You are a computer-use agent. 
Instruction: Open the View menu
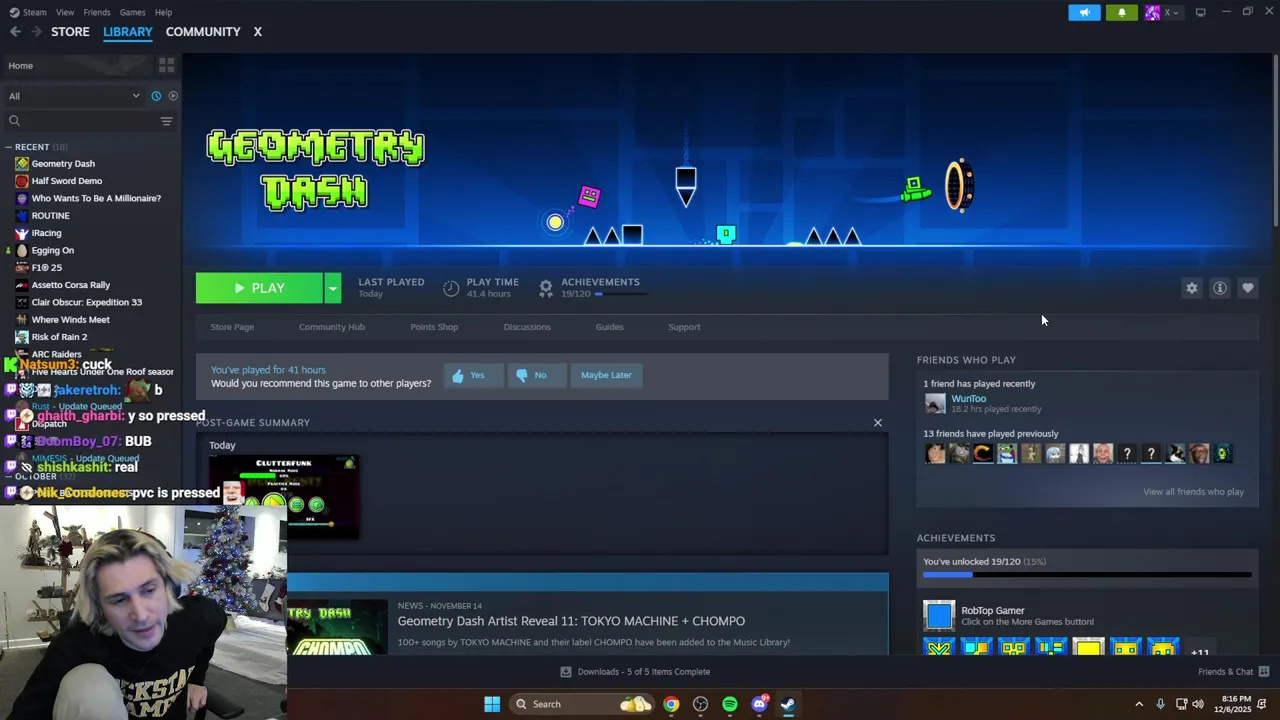click(x=65, y=12)
